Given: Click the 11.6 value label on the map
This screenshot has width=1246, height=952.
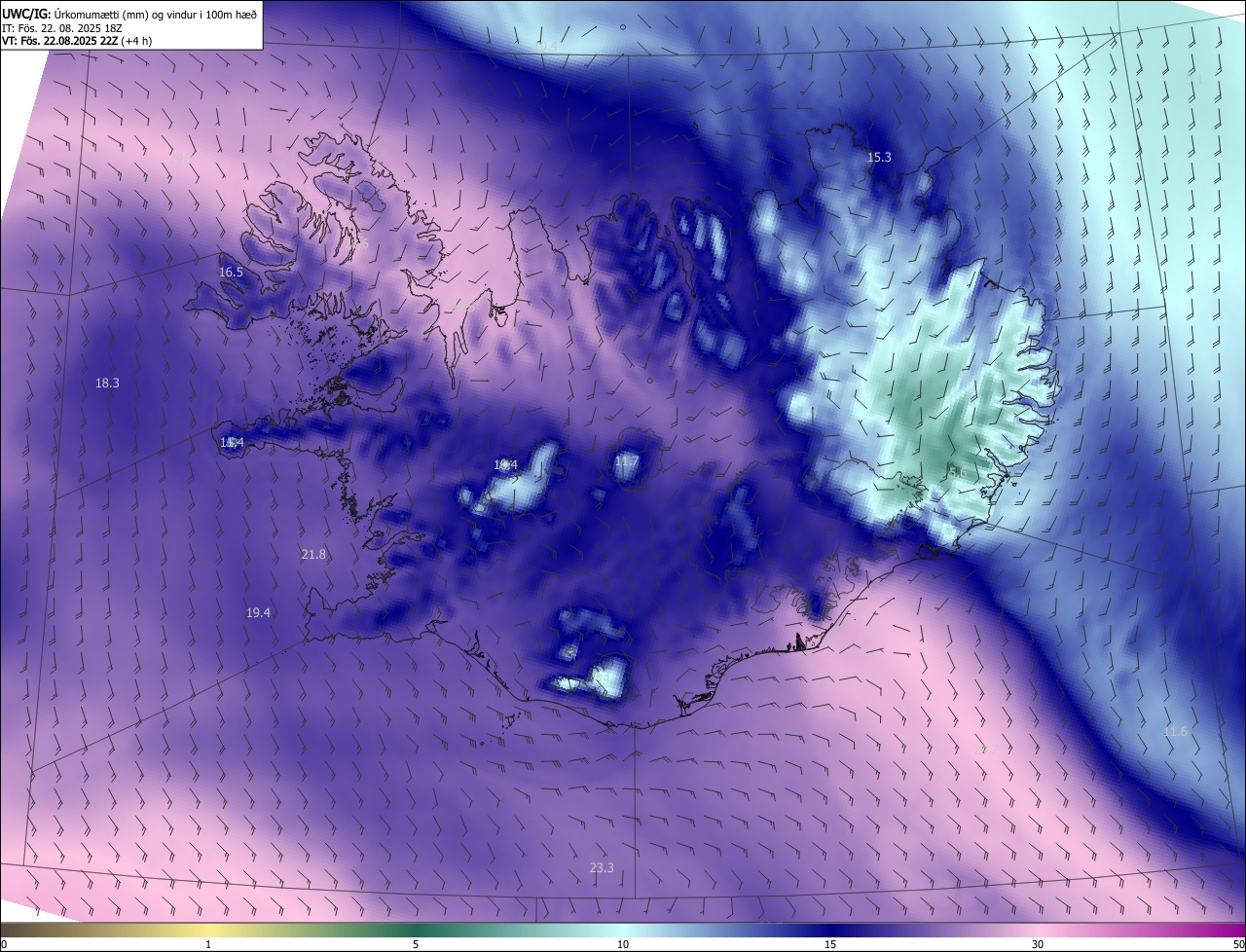Looking at the screenshot, I should click(x=1175, y=731).
